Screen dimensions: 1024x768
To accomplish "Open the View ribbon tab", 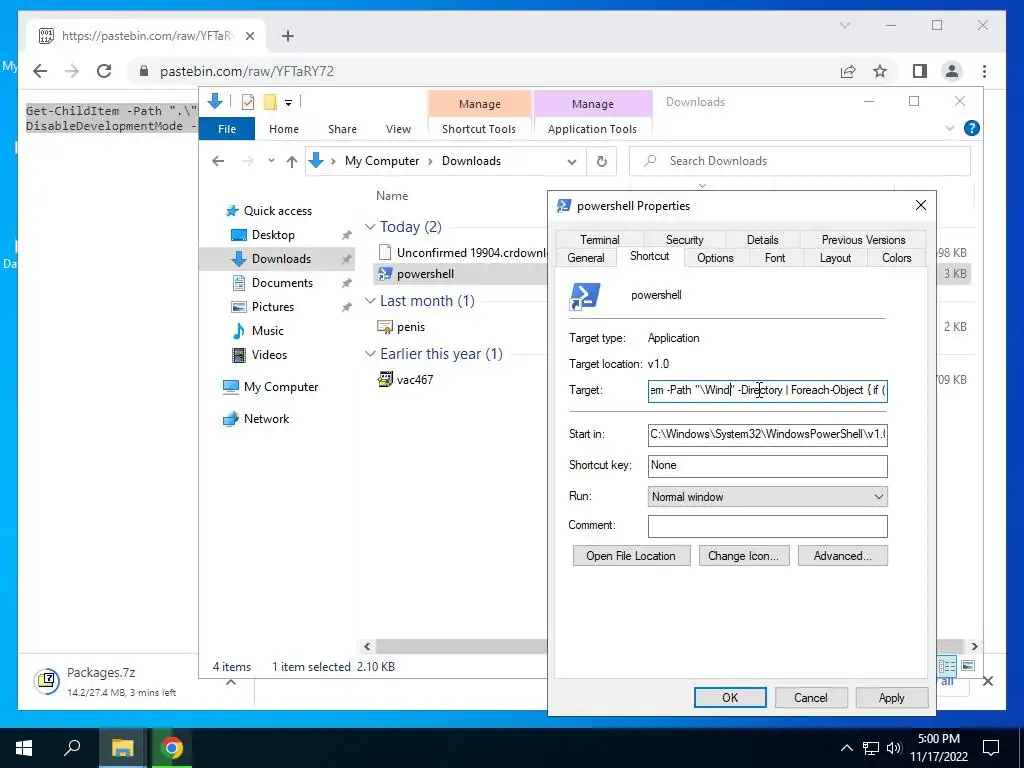I will click(398, 129).
